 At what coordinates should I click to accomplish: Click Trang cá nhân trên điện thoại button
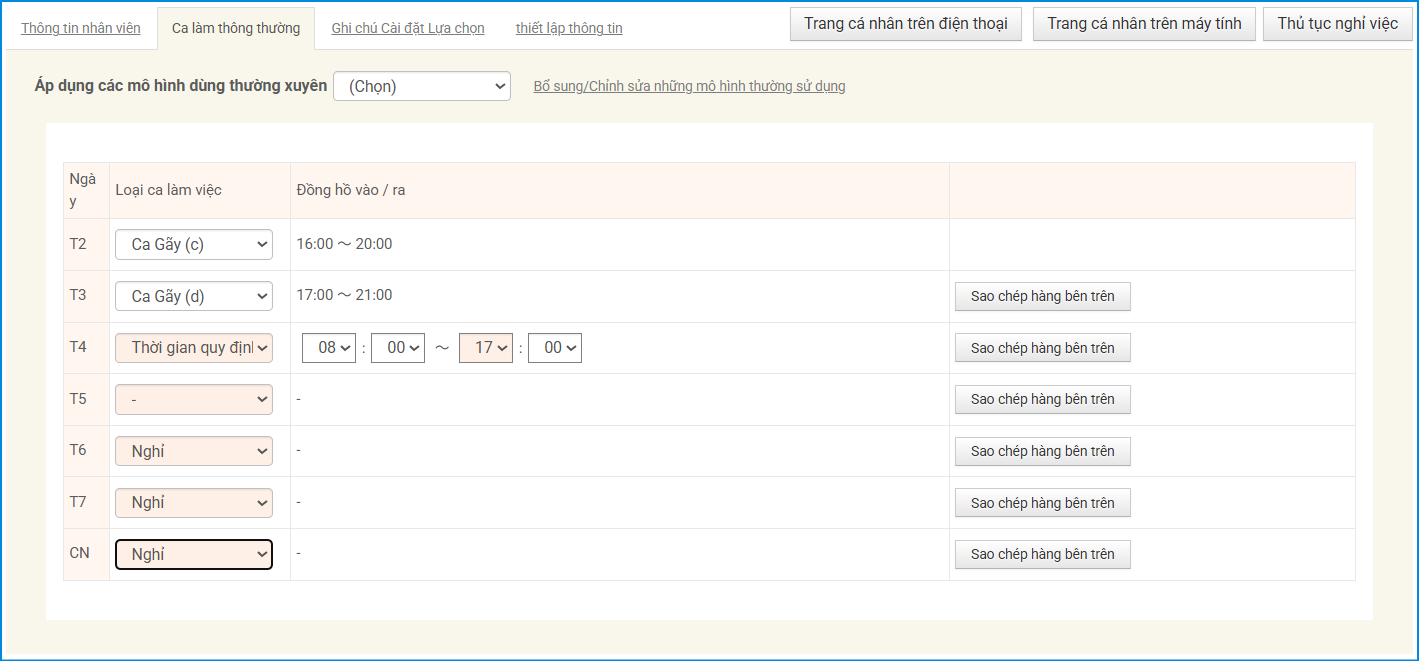[905, 24]
